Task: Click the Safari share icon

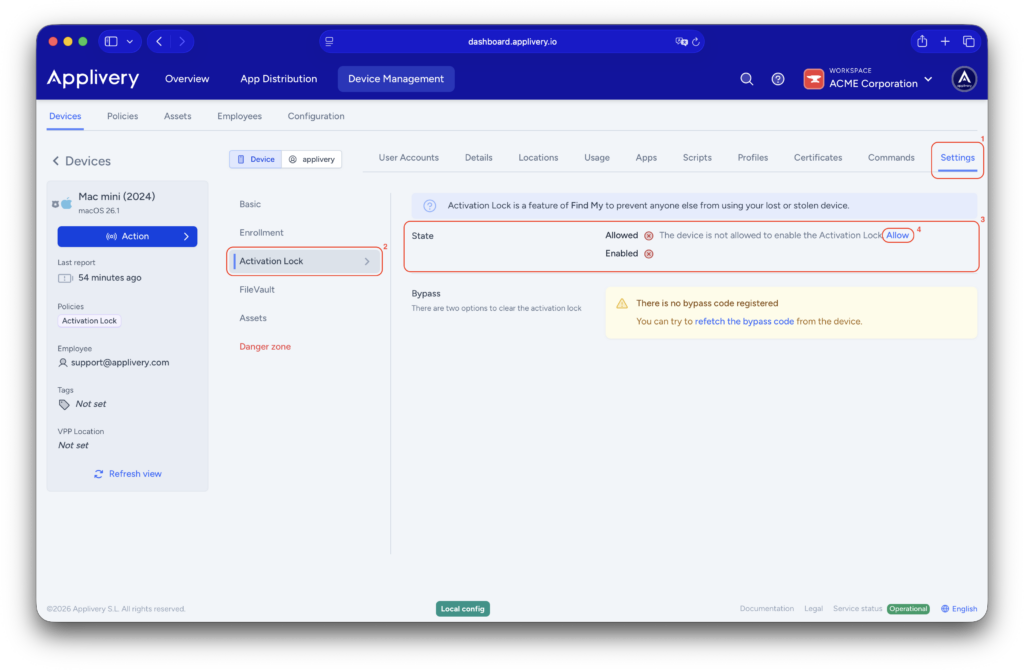Action: [x=921, y=41]
